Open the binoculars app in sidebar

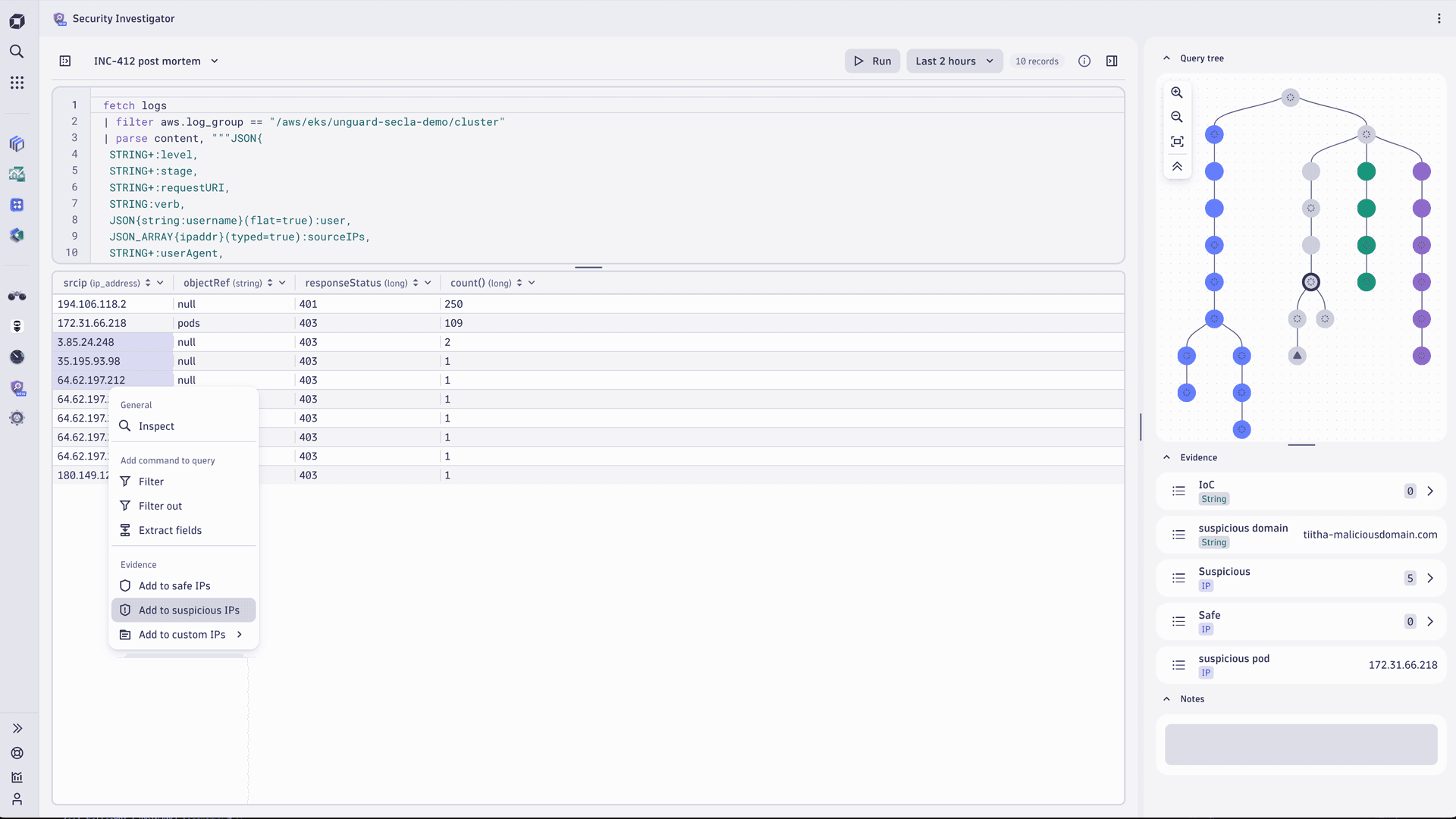click(x=17, y=297)
